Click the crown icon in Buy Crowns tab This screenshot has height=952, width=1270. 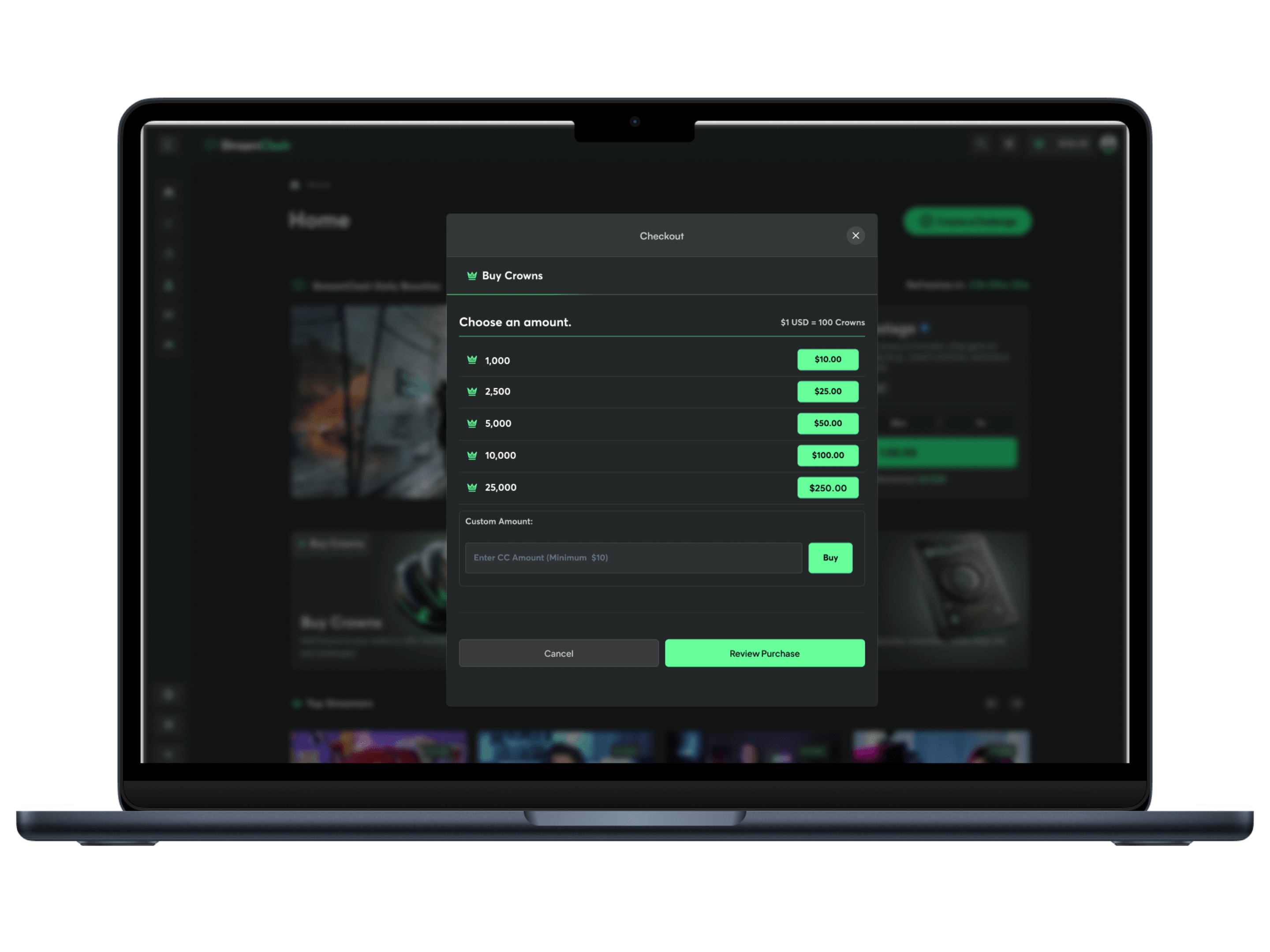(x=472, y=276)
